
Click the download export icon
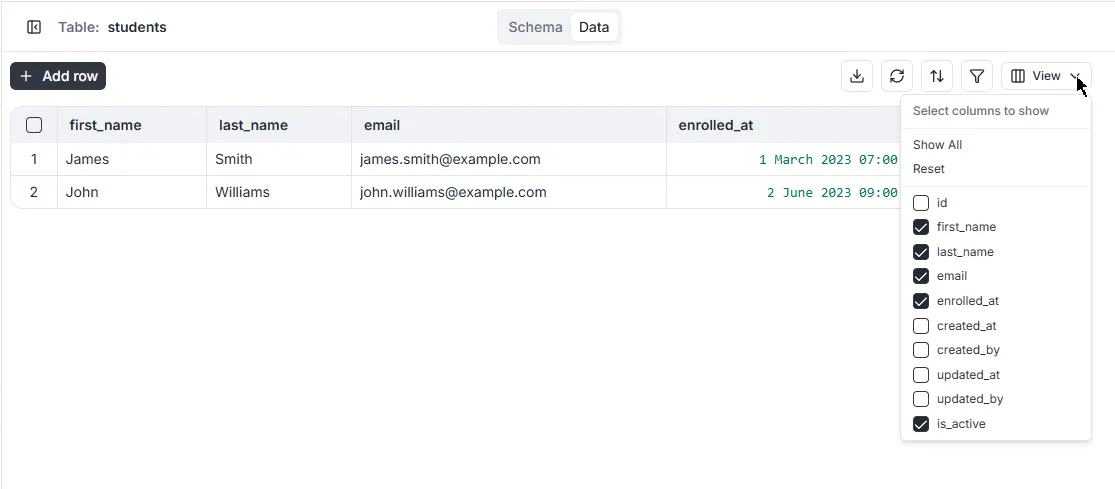(x=857, y=76)
